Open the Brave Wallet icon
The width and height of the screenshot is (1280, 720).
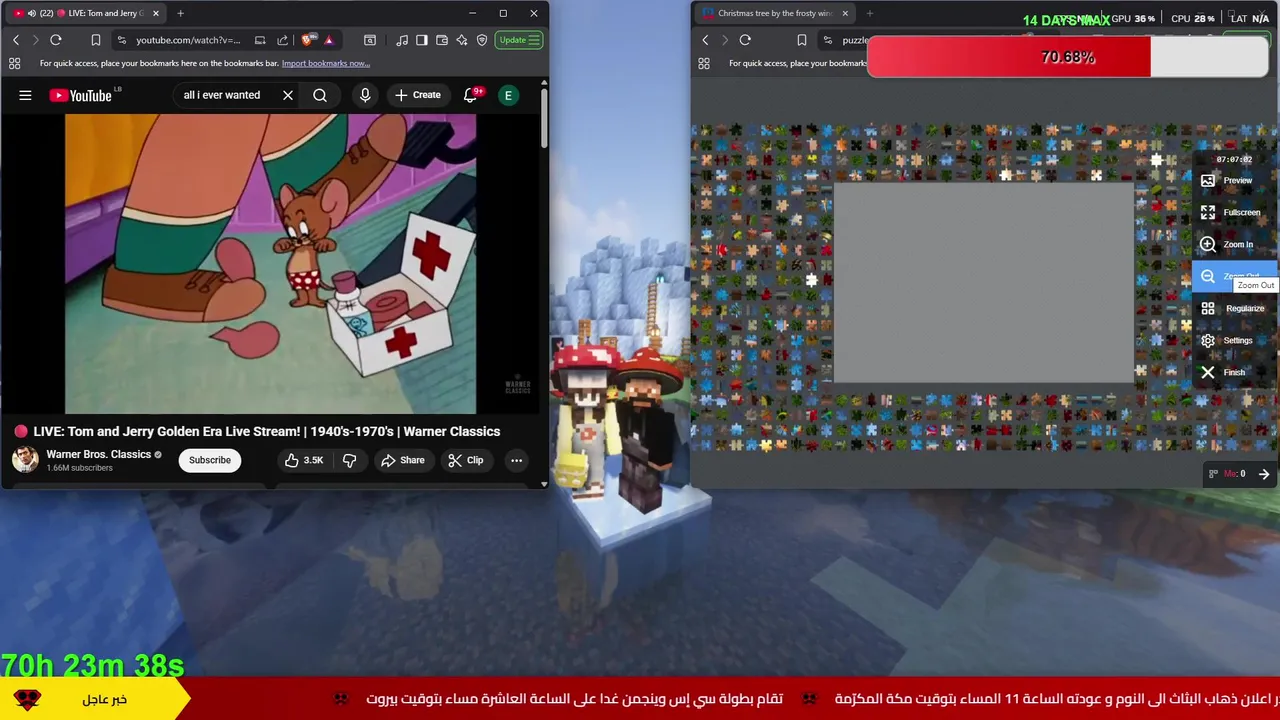click(x=442, y=40)
